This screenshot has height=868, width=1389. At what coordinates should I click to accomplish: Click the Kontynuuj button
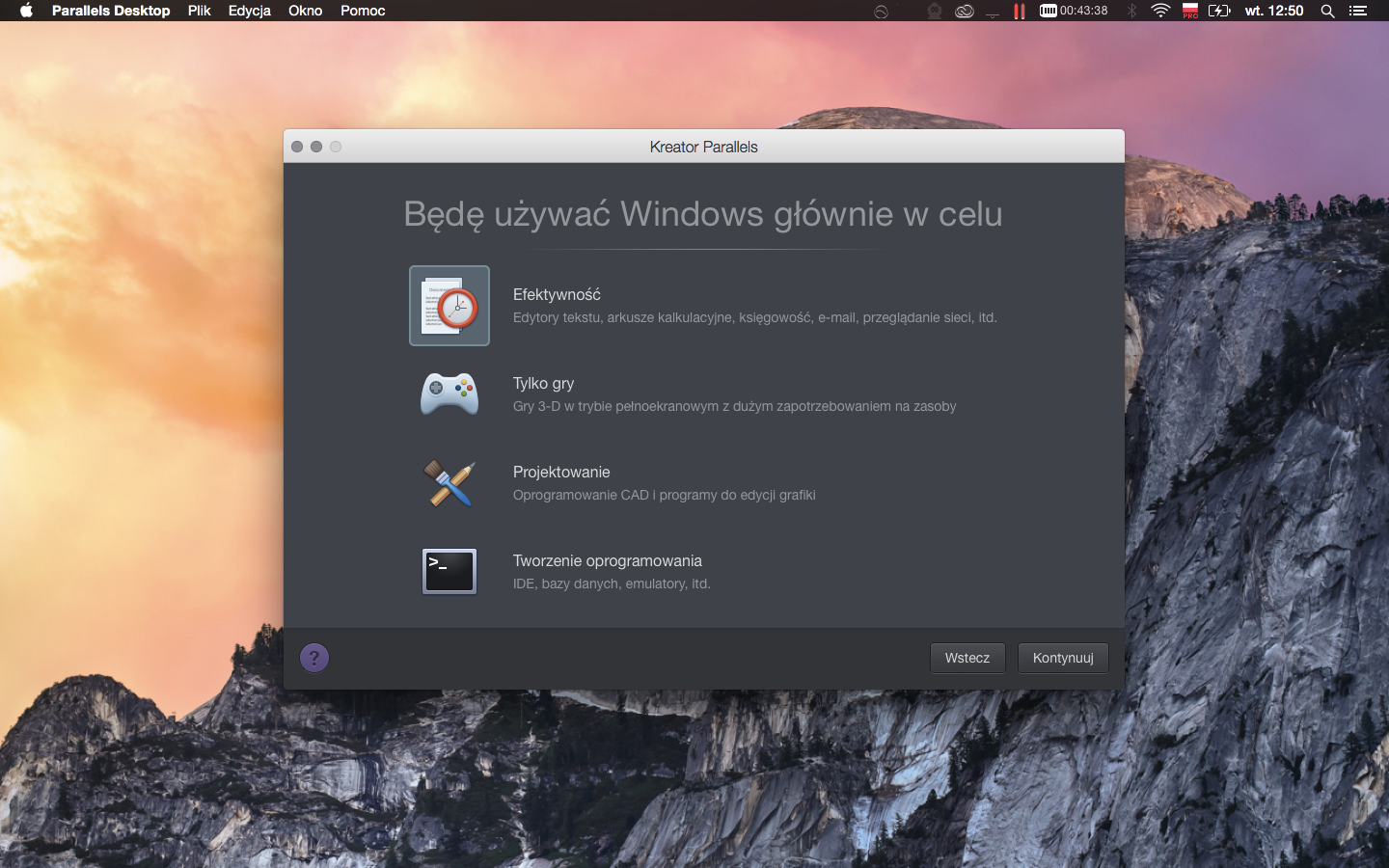click(1063, 658)
